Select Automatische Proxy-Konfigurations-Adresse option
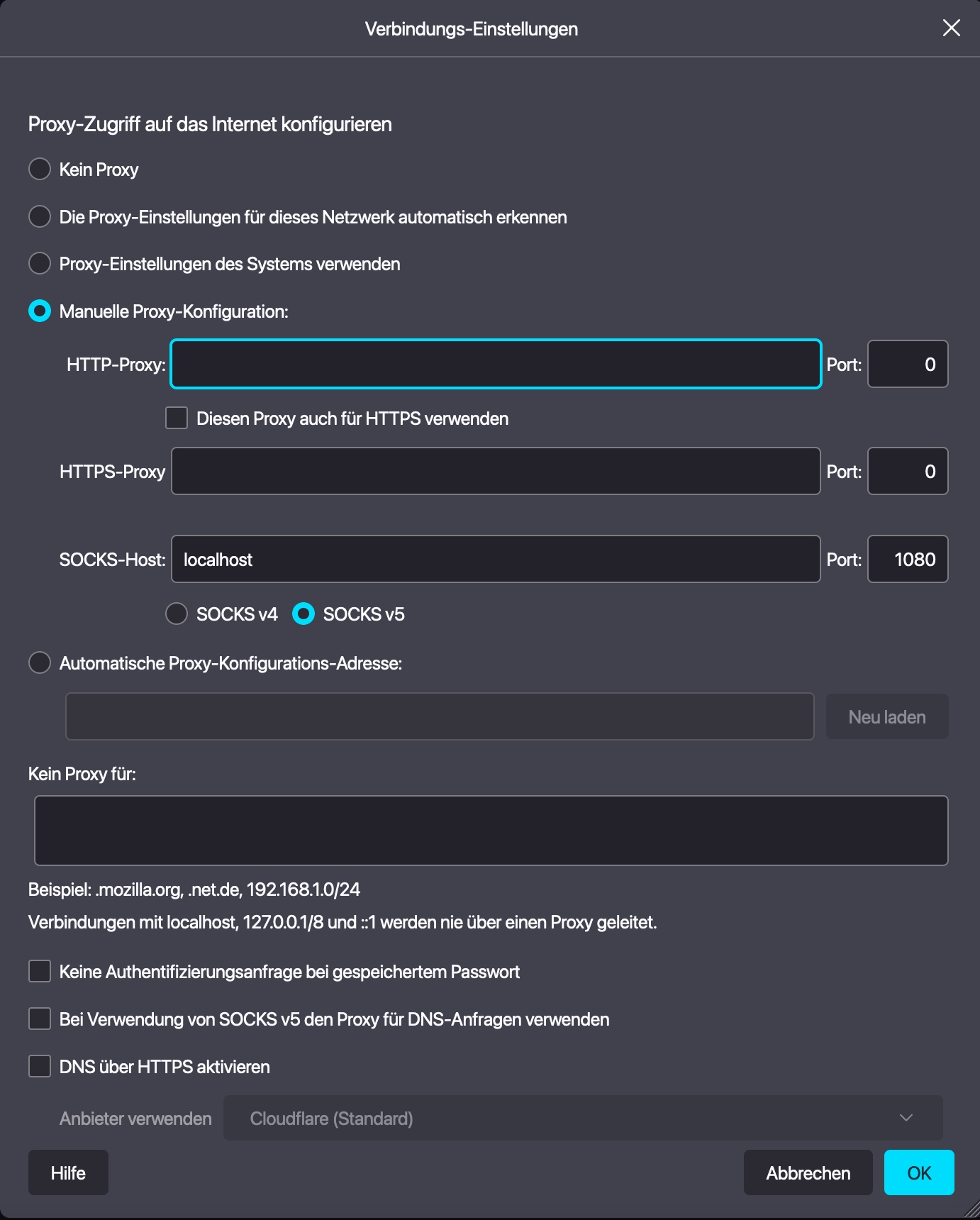 40,663
